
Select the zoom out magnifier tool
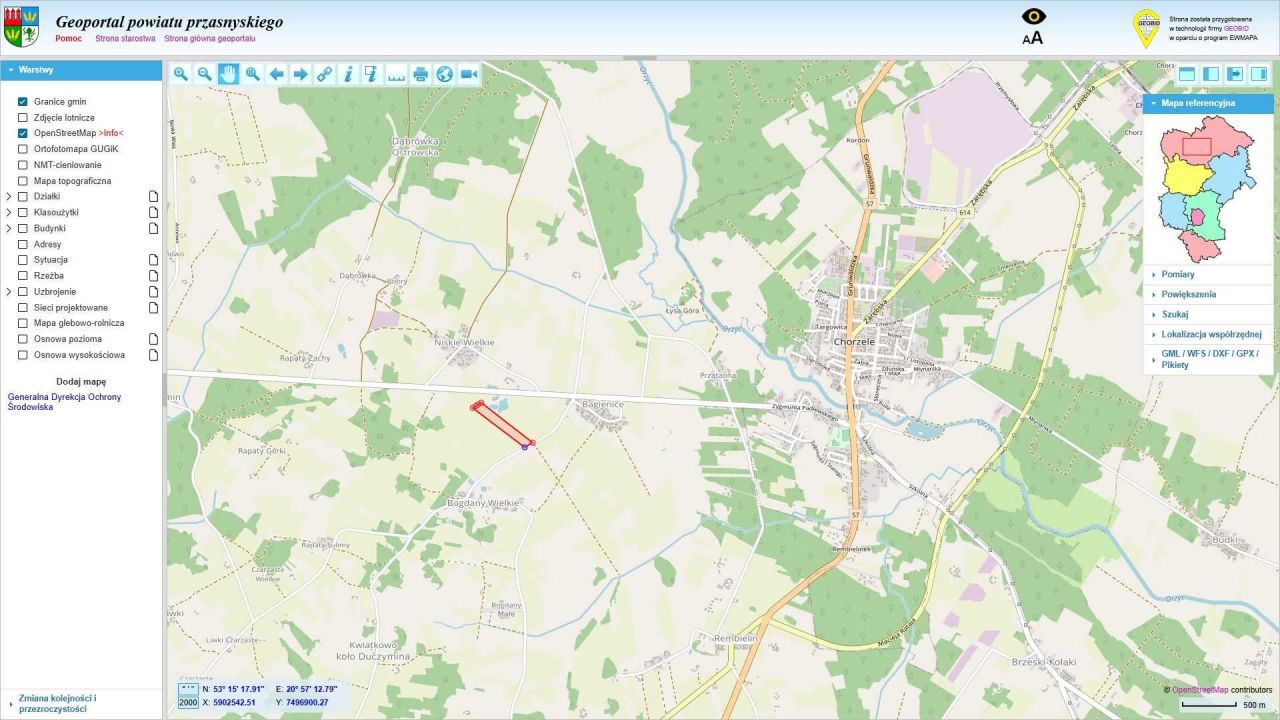click(x=204, y=73)
